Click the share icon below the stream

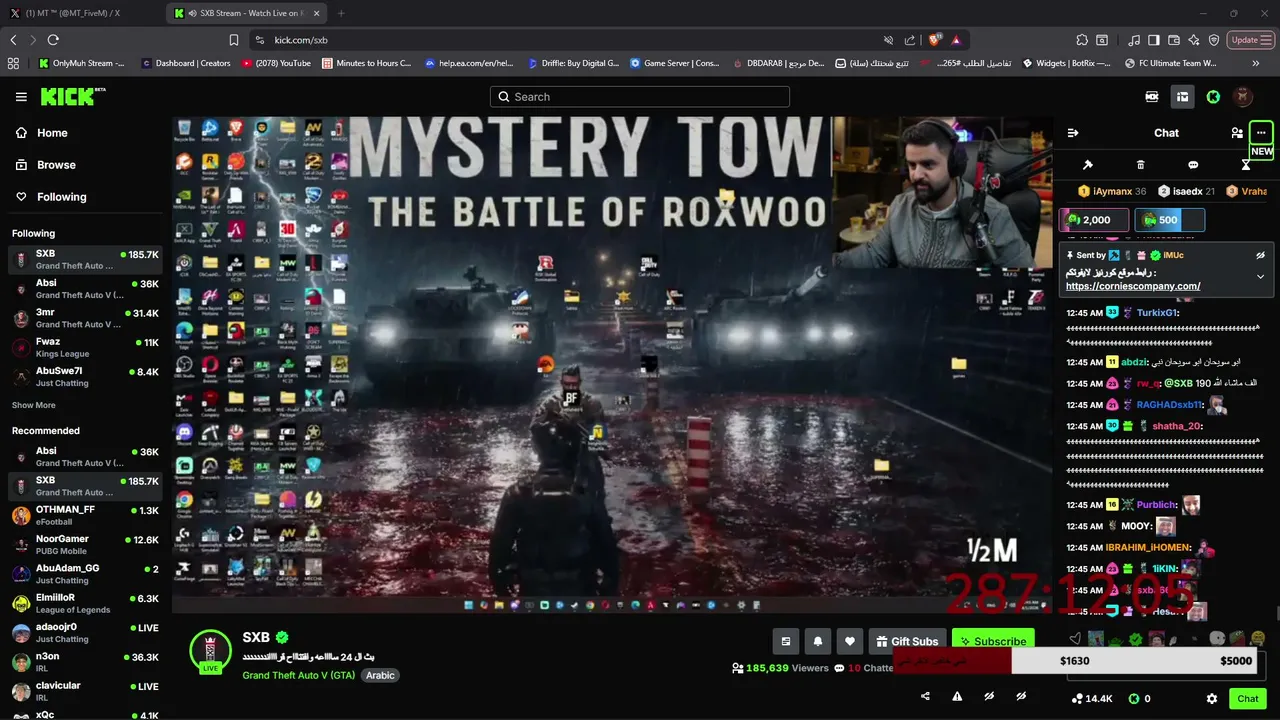925,697
